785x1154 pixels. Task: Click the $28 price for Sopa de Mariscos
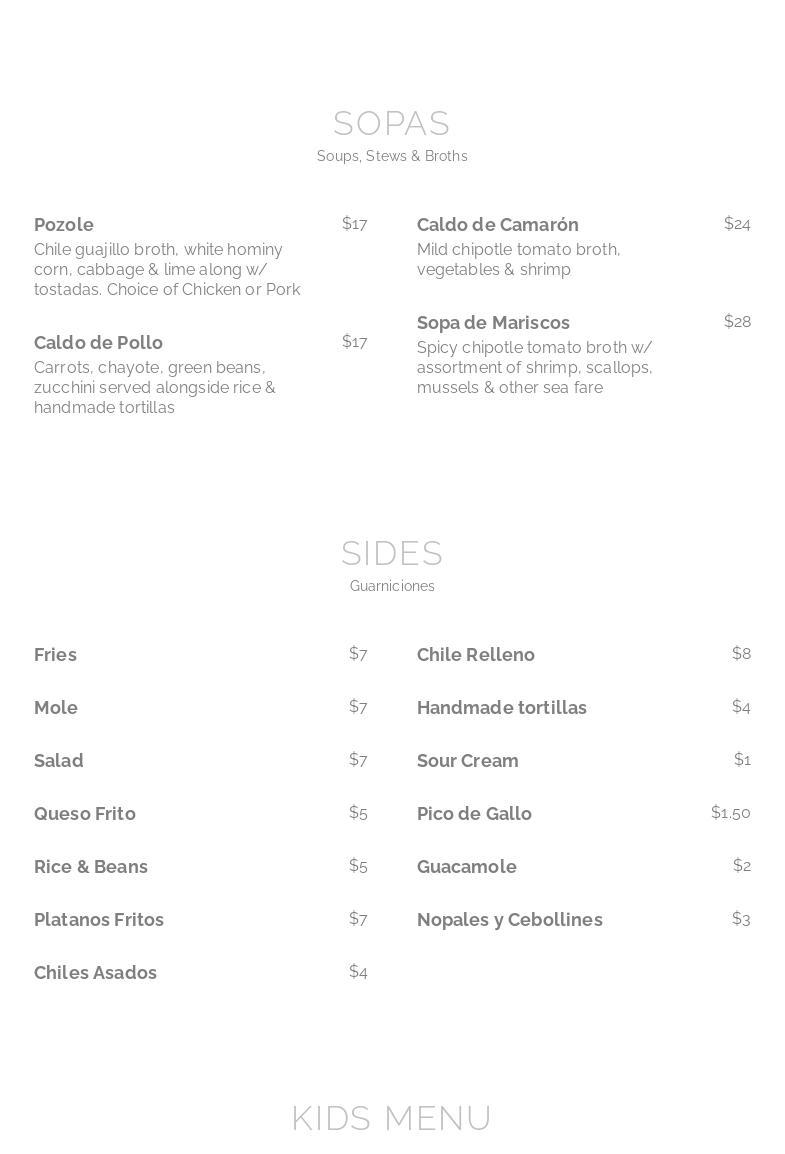tap(737, 322)
